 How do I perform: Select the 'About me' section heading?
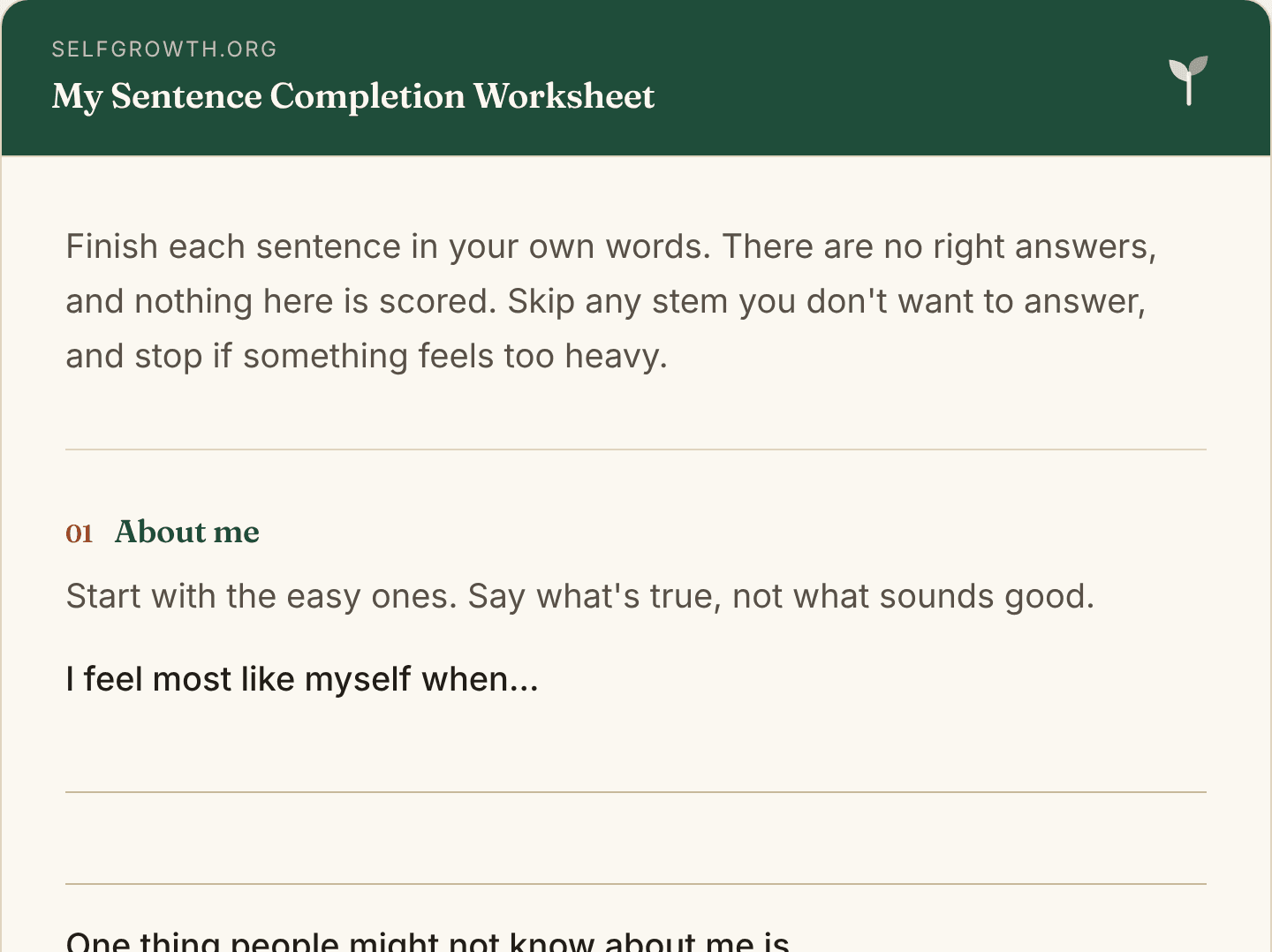tap(187, 533)
